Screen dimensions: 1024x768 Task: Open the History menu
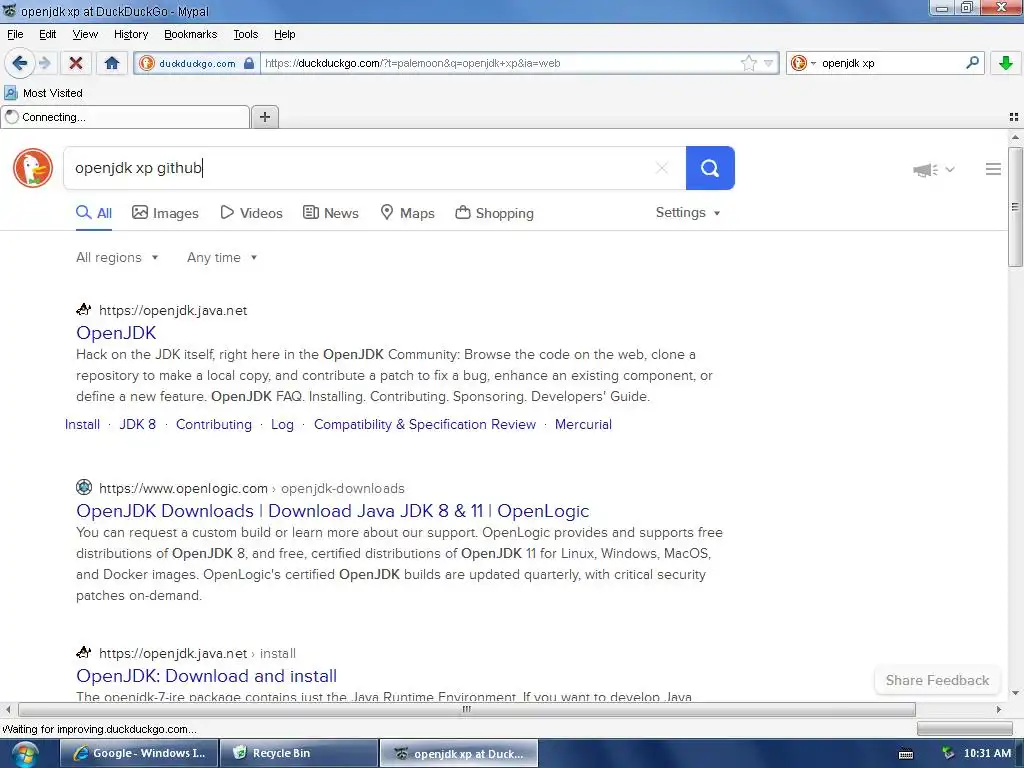(x=131, y=35)
